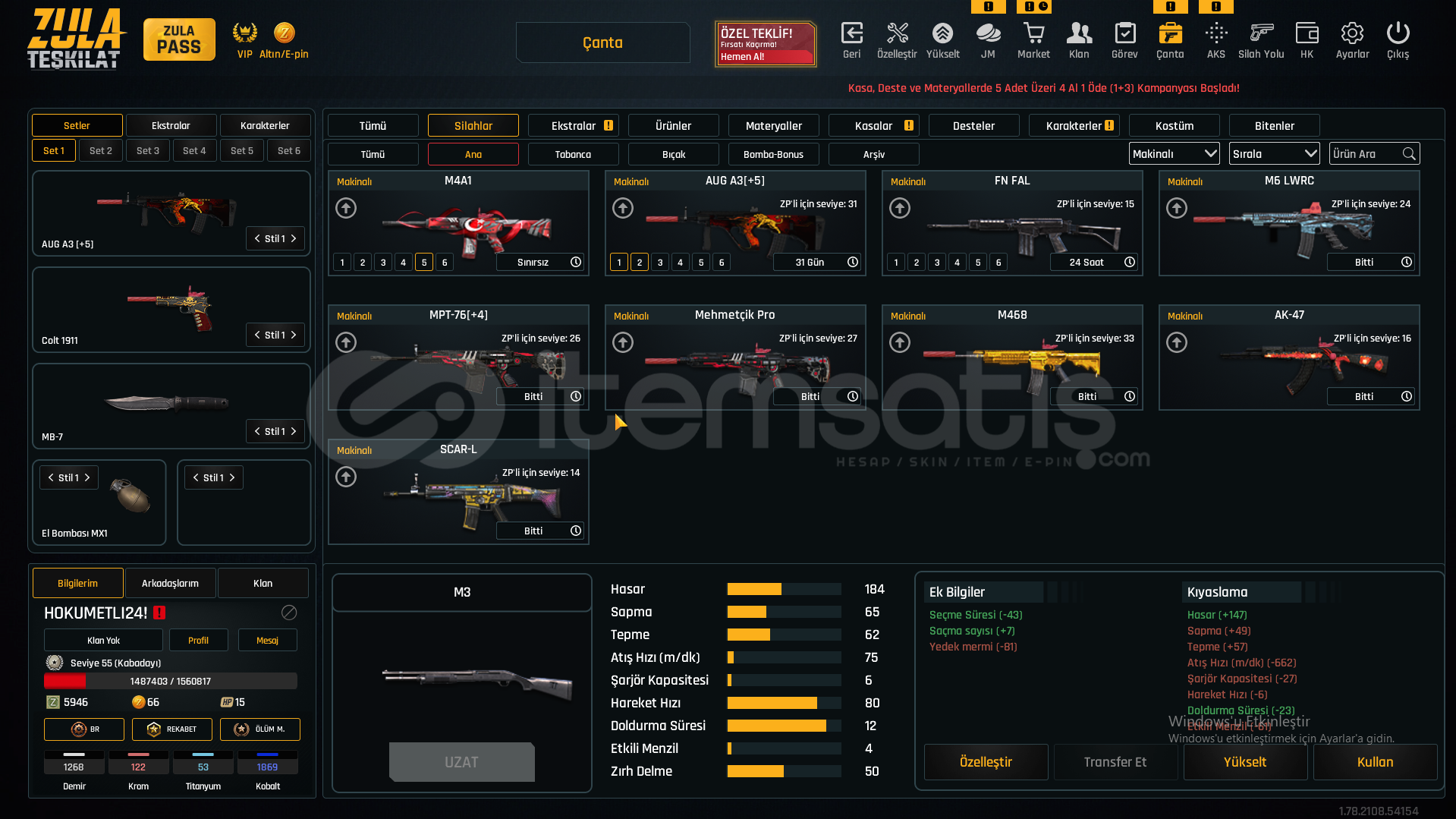This screenshot has width=1456, height=819.
Task: Click upgrade arrow on AUG A3[+5] card
Action: (623, 208)
